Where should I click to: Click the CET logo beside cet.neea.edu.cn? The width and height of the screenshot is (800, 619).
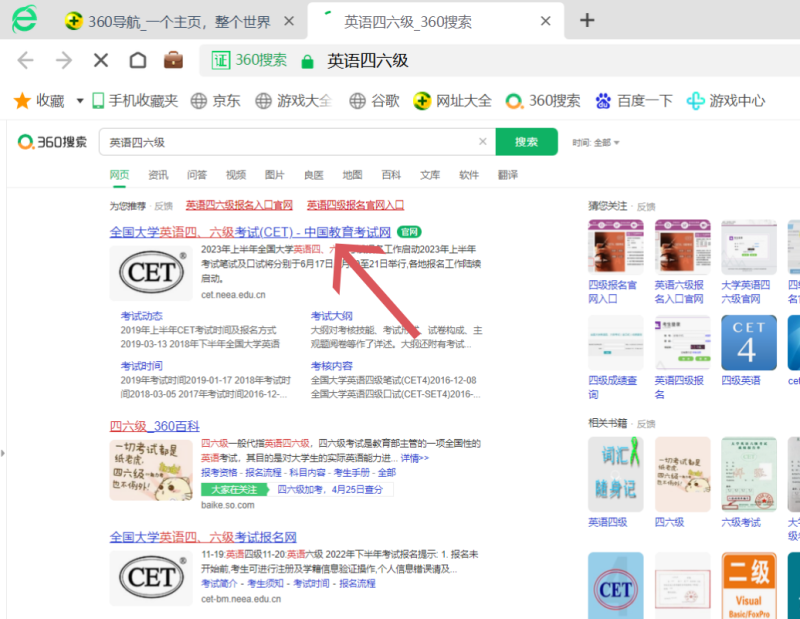(152, 273)
